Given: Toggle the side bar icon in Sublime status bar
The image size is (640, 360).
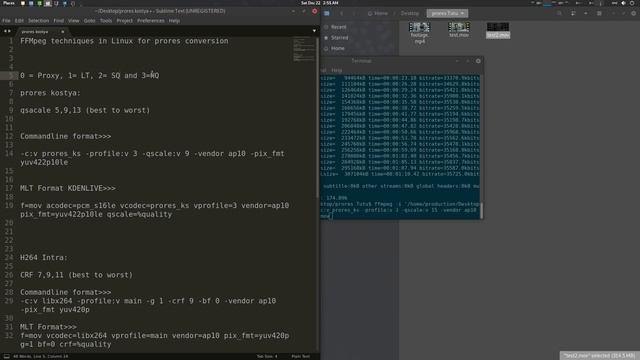Looking at the screenshot, I should pos(6,356).
